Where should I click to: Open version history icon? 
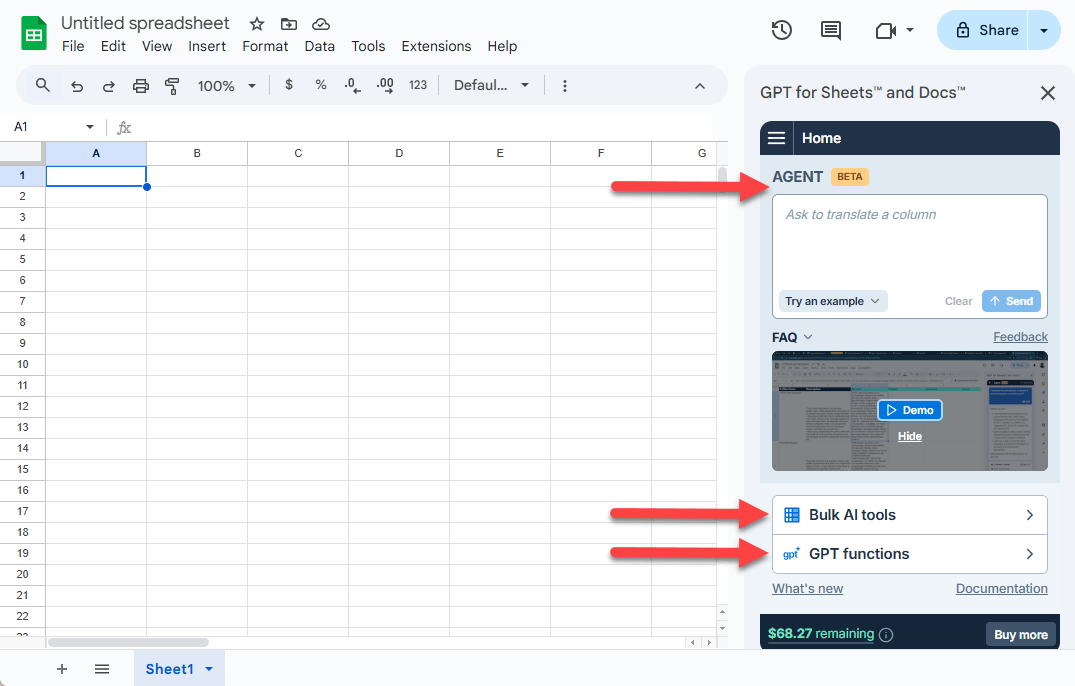click(x=781, y=30)
